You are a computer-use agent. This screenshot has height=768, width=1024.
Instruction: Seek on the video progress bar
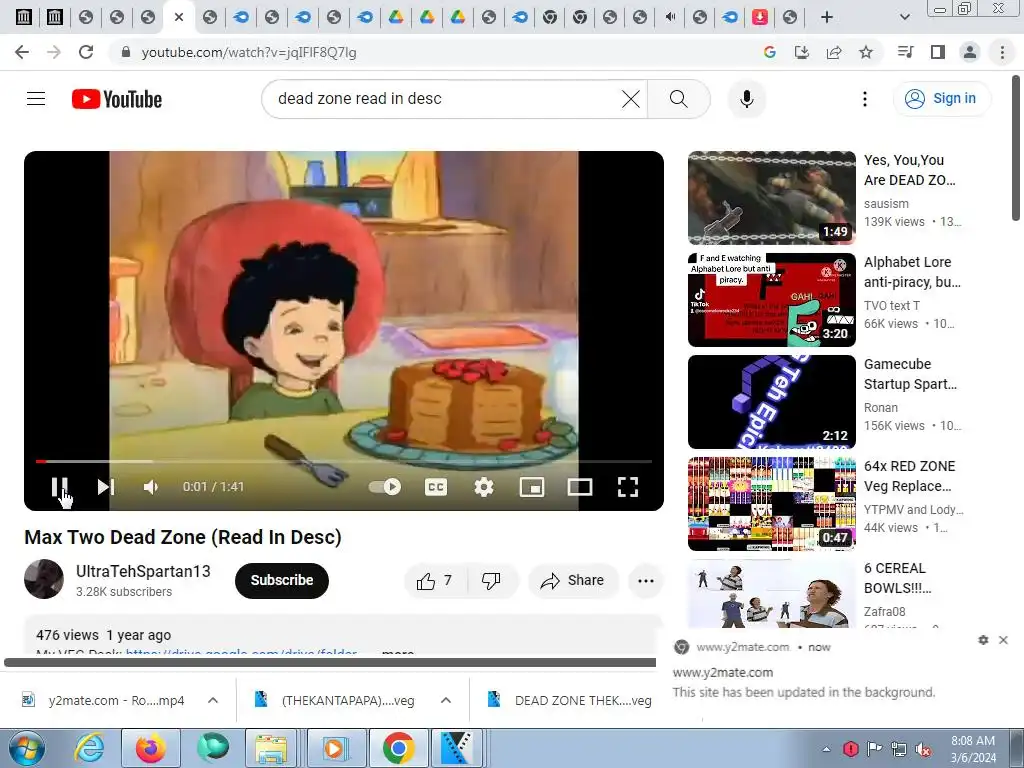[x=344, y=461]
